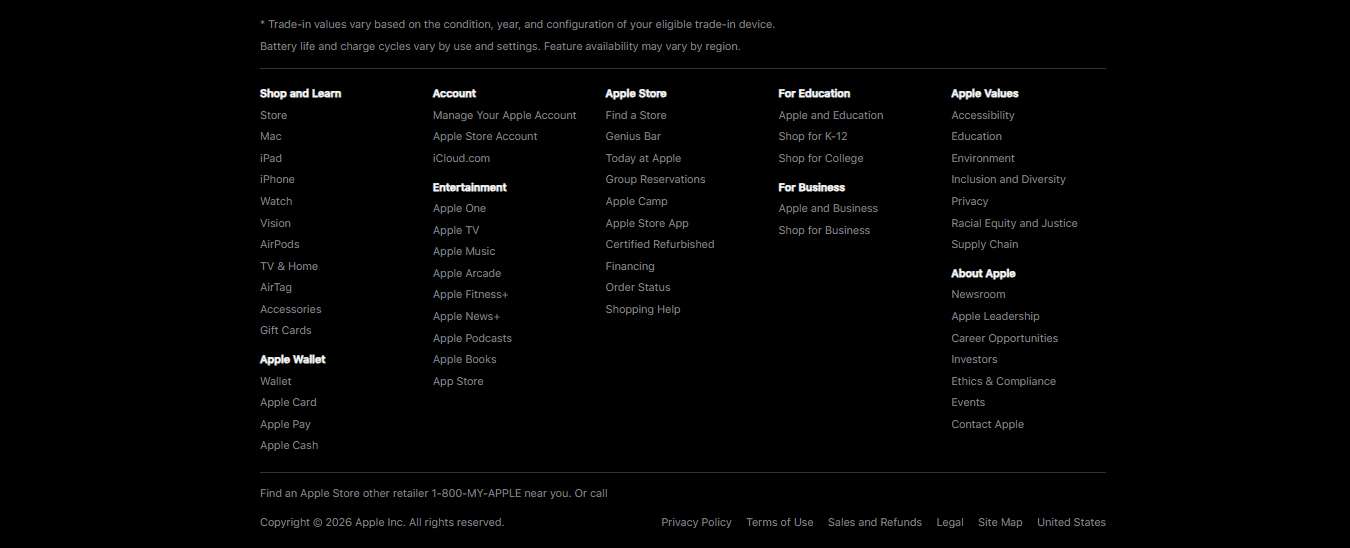The image size is (1350, 548).
Task: Go to Apple Store Account link
Action: [x=485, y=136]
